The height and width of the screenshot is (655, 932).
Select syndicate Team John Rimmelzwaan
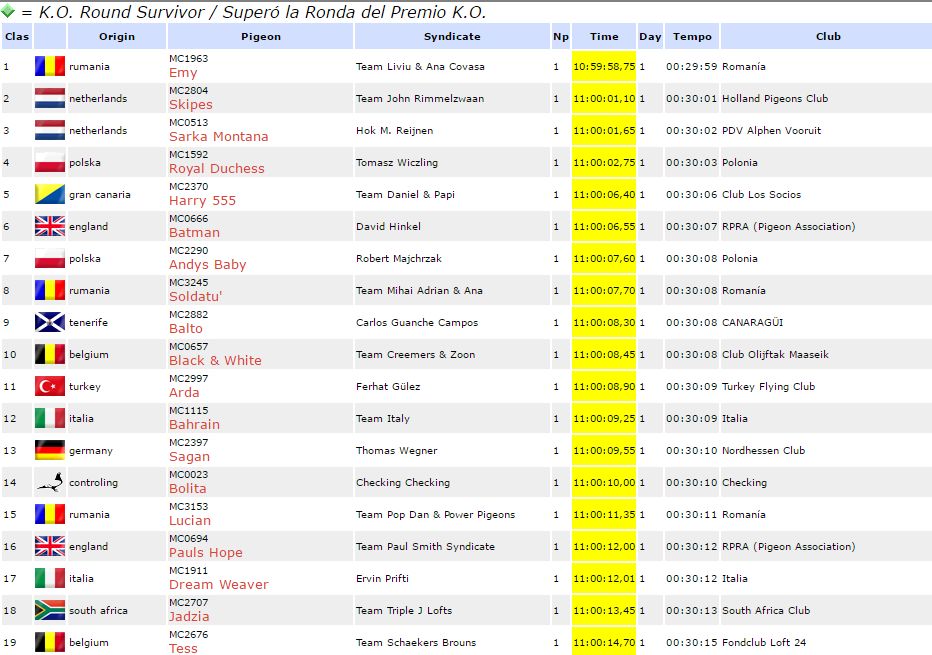pos(420,99)
